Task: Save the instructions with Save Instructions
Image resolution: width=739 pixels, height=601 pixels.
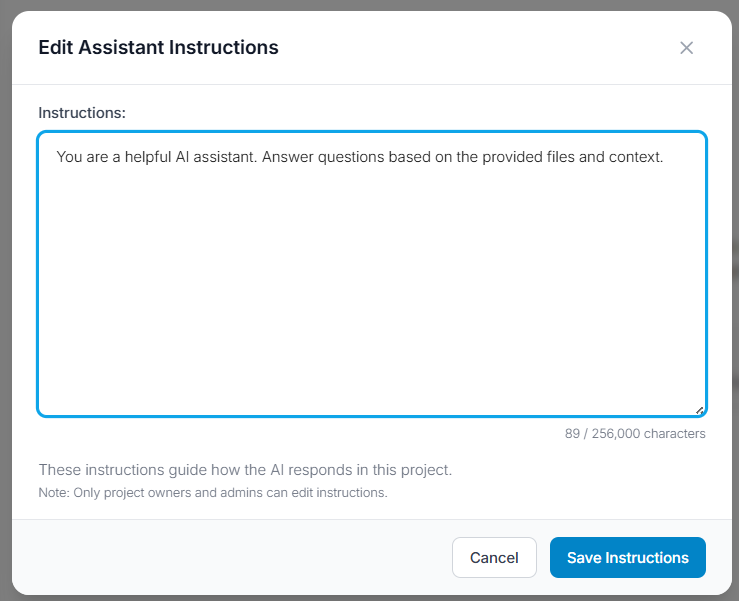Action: (x=627, y=558)
